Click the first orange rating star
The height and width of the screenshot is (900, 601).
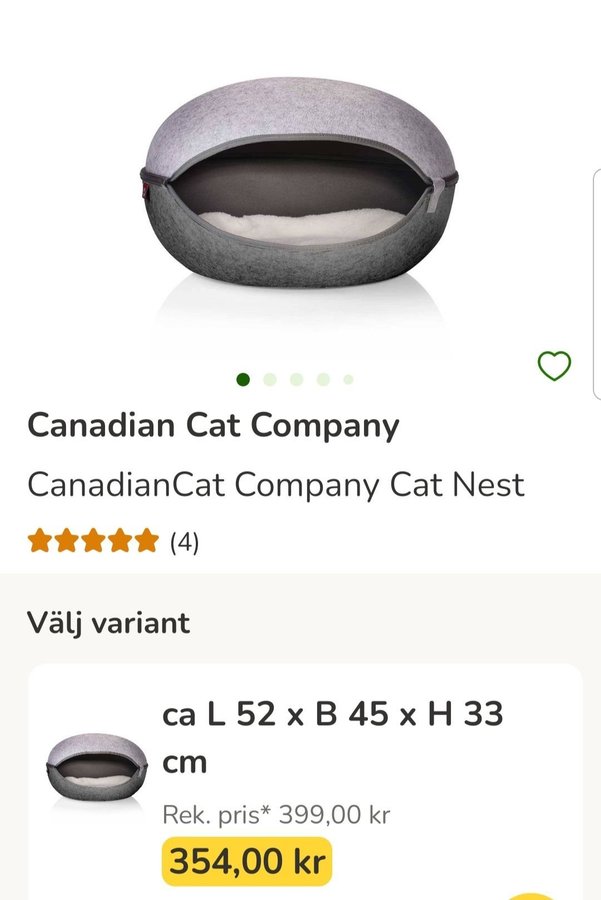[x=39, y=542]
